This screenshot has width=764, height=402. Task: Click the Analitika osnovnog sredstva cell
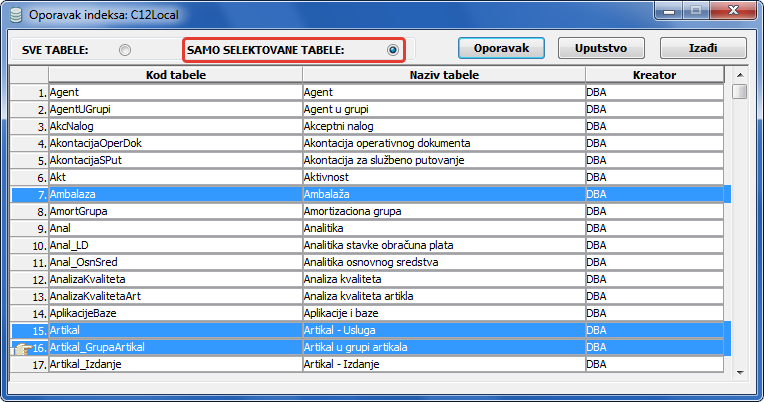(x=443, y=262)
